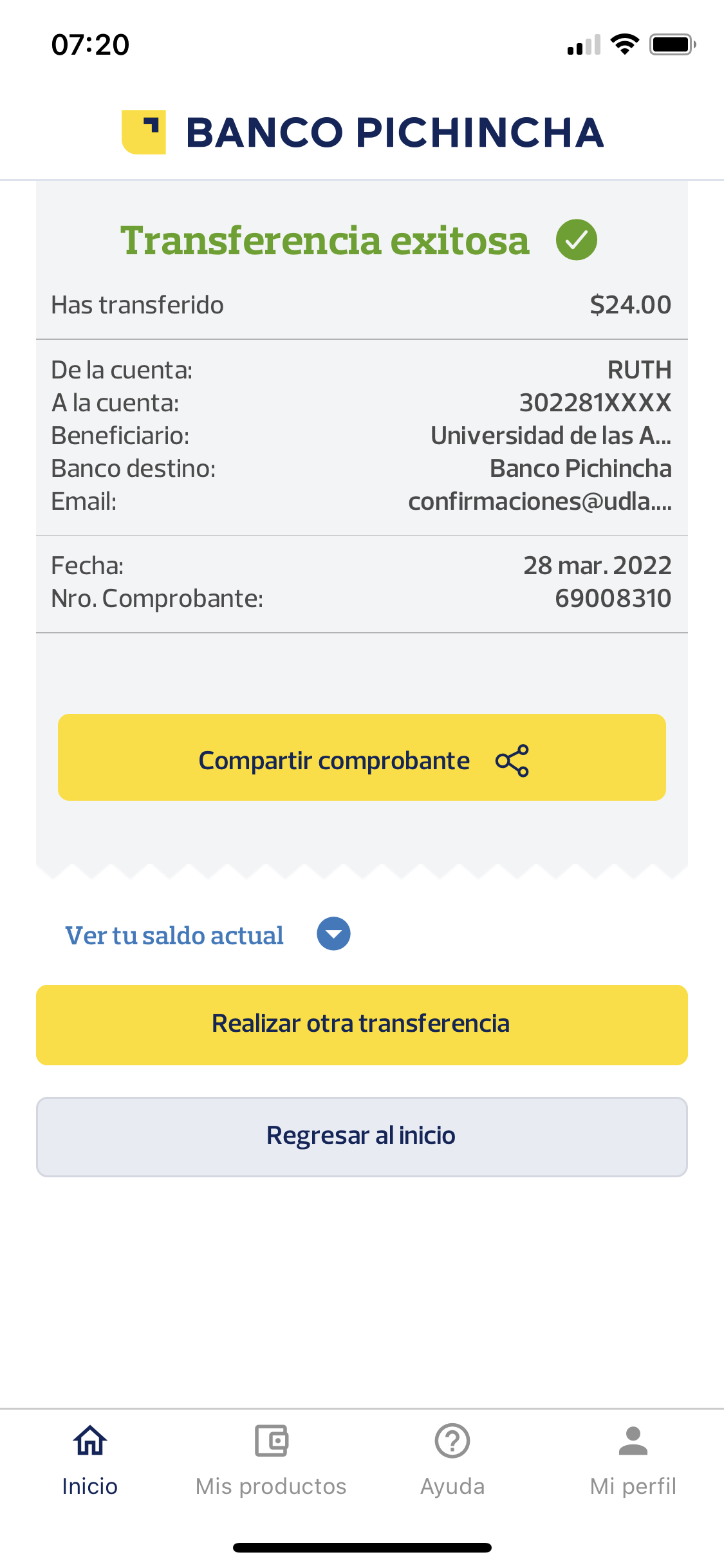Screen dimensions: 724x1568
Task: Tap the green success checkmark icon
Action: (x=576, y=240)
